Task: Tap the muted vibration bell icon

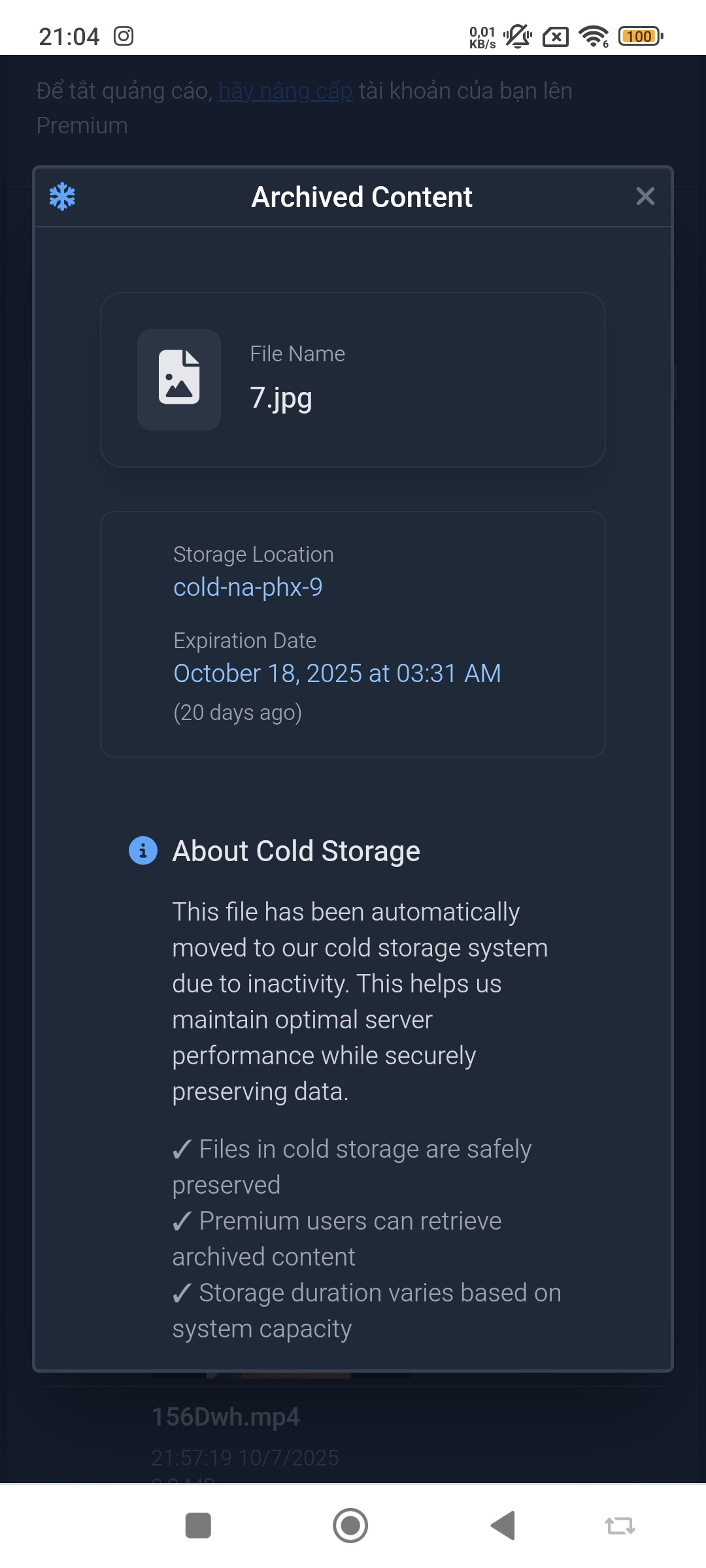Action: click(518, 36)
